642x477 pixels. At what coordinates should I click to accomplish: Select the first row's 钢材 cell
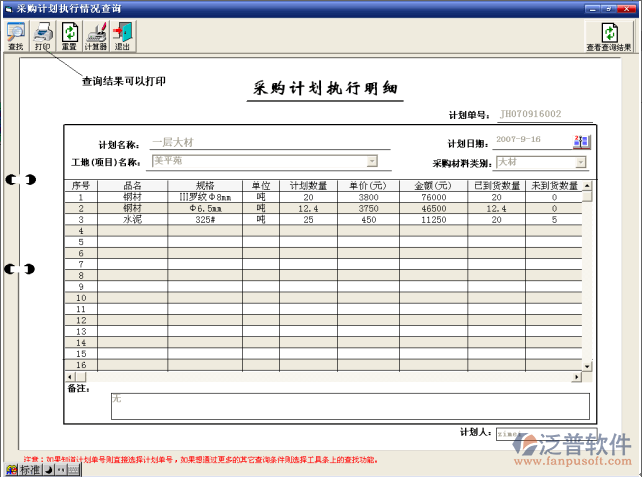tap(132, 197)
